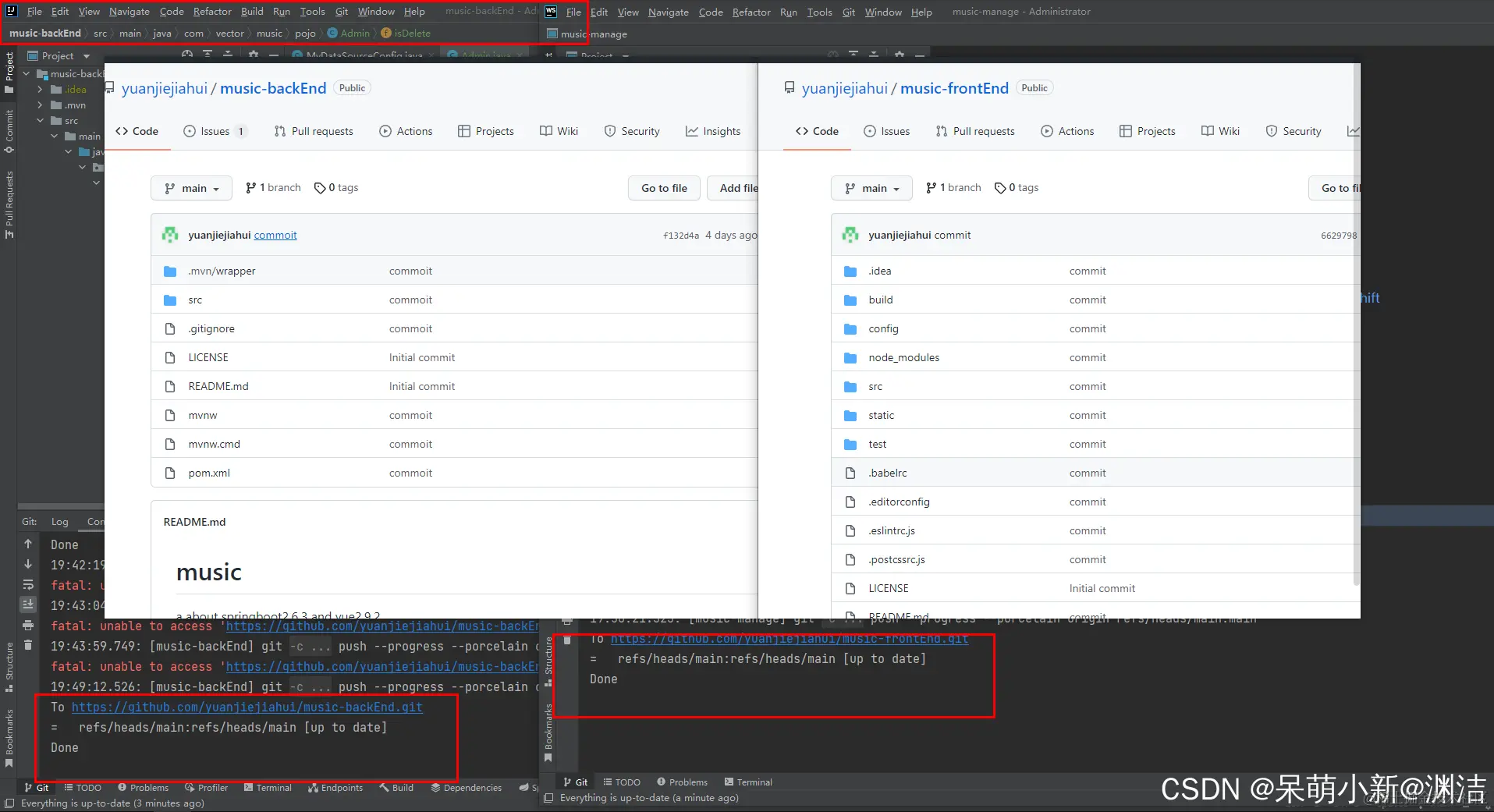Toggle the Bookmarks stripe button in the music-manage IDE

(548, 732)
